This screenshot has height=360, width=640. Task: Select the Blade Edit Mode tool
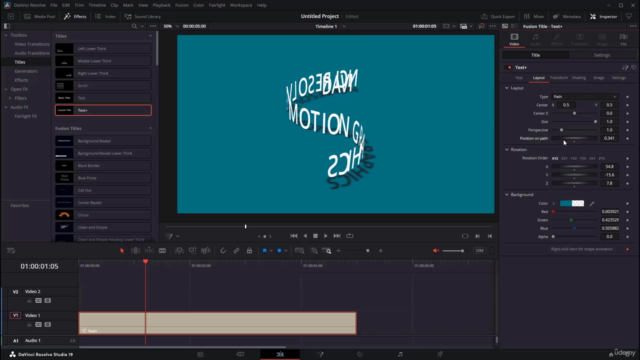pos(162,251)
